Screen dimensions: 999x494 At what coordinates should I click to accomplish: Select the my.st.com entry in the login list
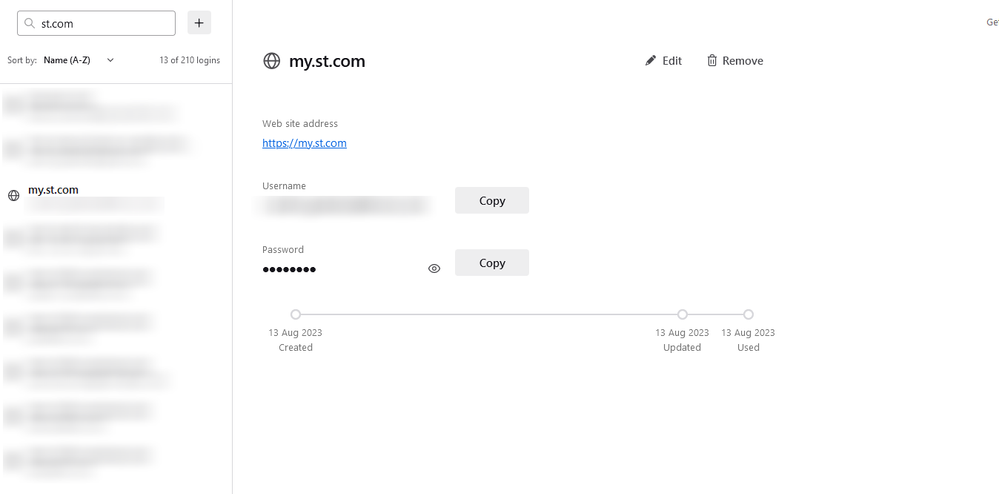(x=90, y=195)
